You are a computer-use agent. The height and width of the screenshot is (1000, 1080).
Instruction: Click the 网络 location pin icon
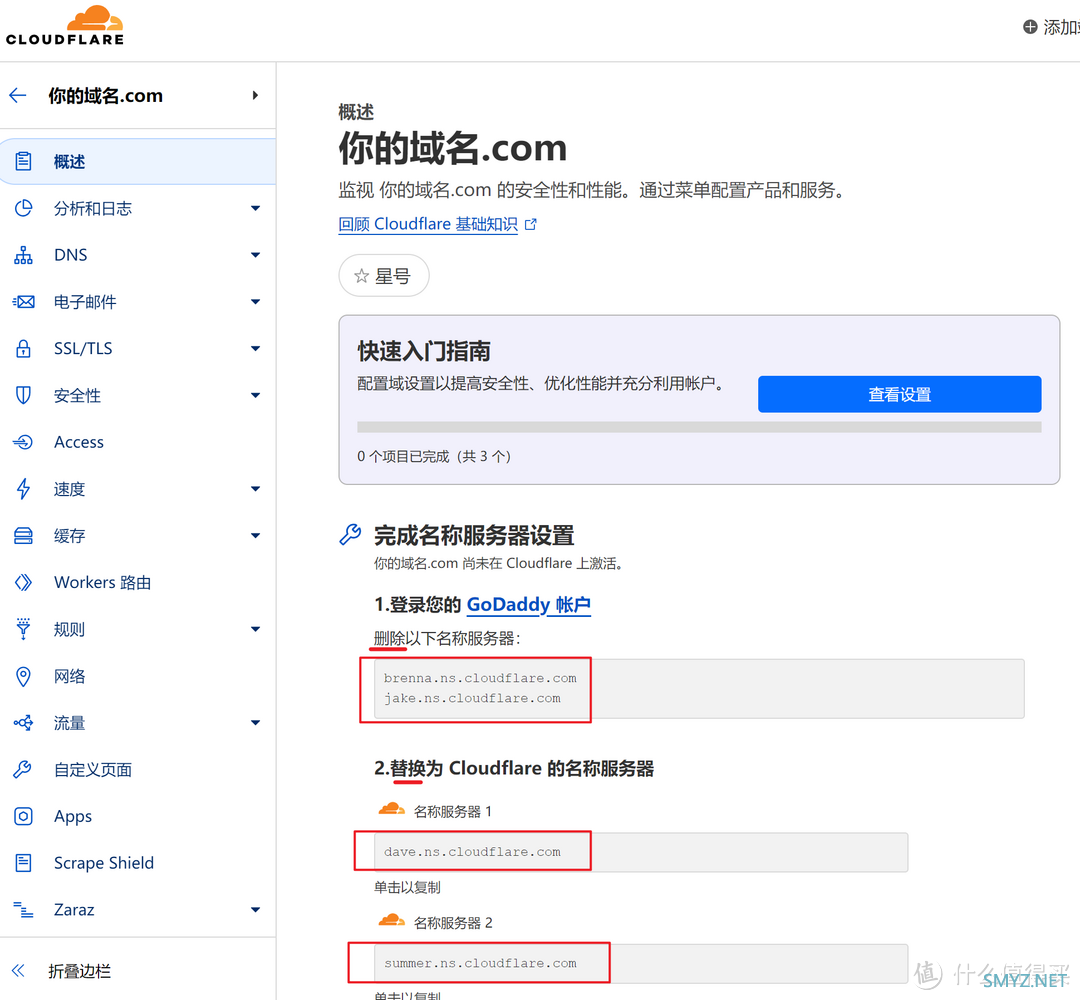point(23,676)
